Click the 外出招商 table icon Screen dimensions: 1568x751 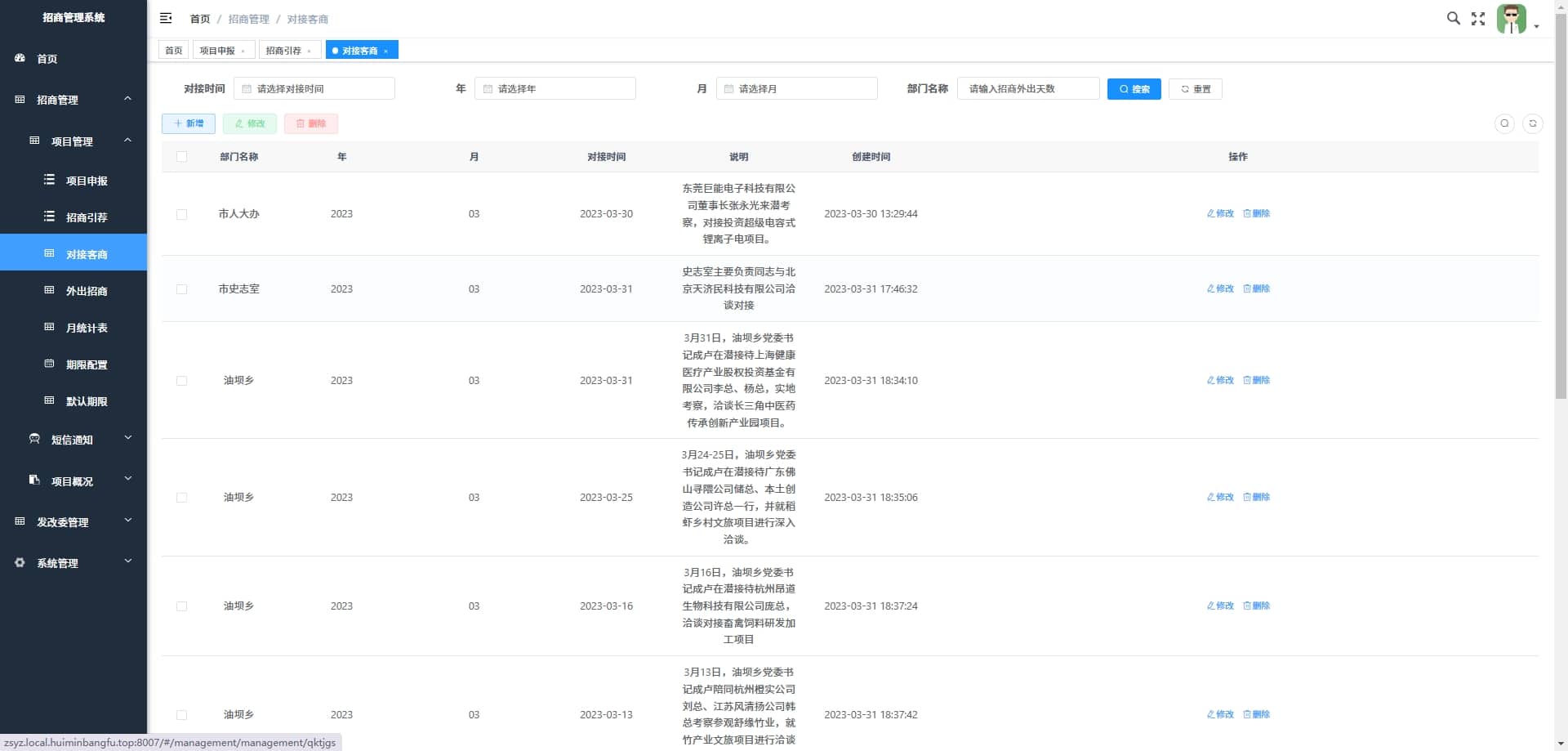(50, 290)
